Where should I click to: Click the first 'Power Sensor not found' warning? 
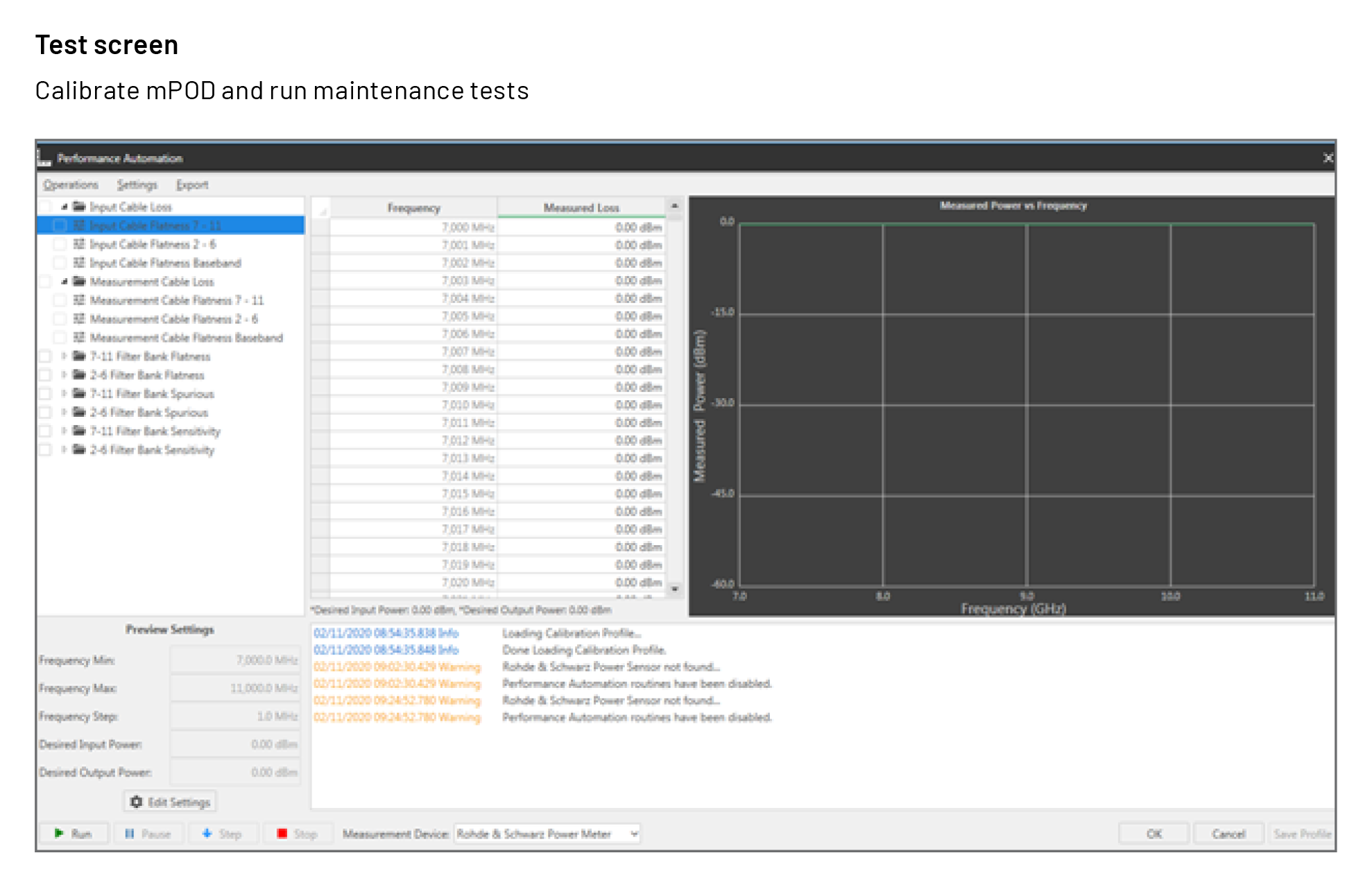coord(611,667)
